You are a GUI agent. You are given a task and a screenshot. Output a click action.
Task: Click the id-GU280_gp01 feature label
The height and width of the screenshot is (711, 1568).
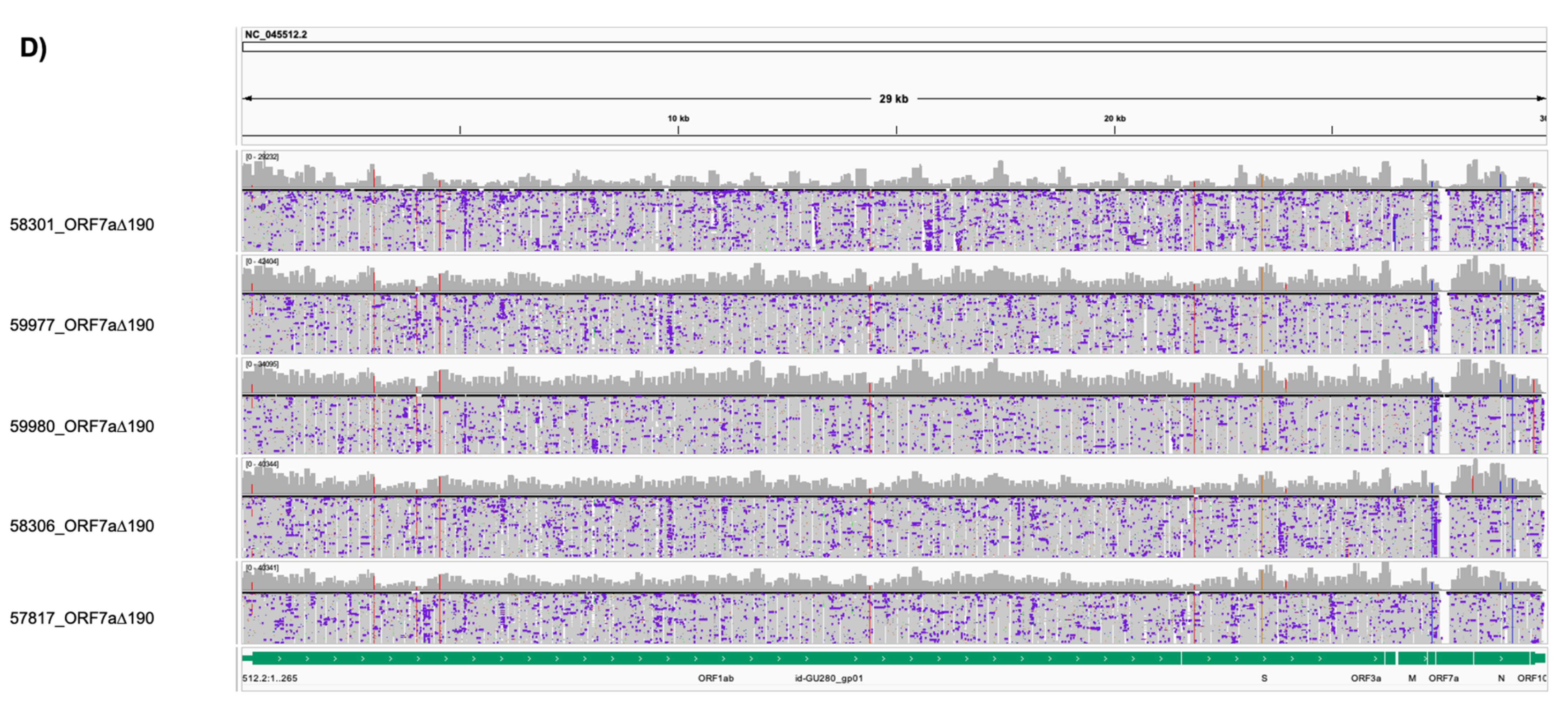(x=829, y=678)
